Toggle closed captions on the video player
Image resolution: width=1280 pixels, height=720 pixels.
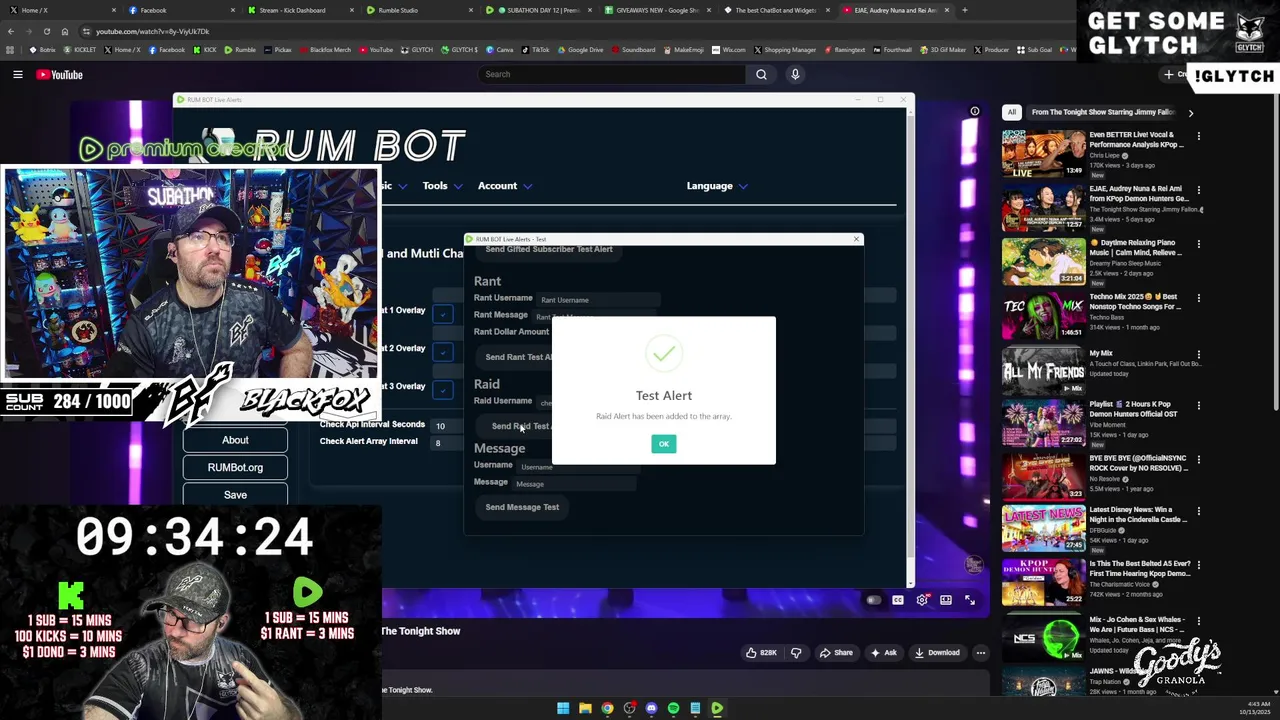pos(898,600)
